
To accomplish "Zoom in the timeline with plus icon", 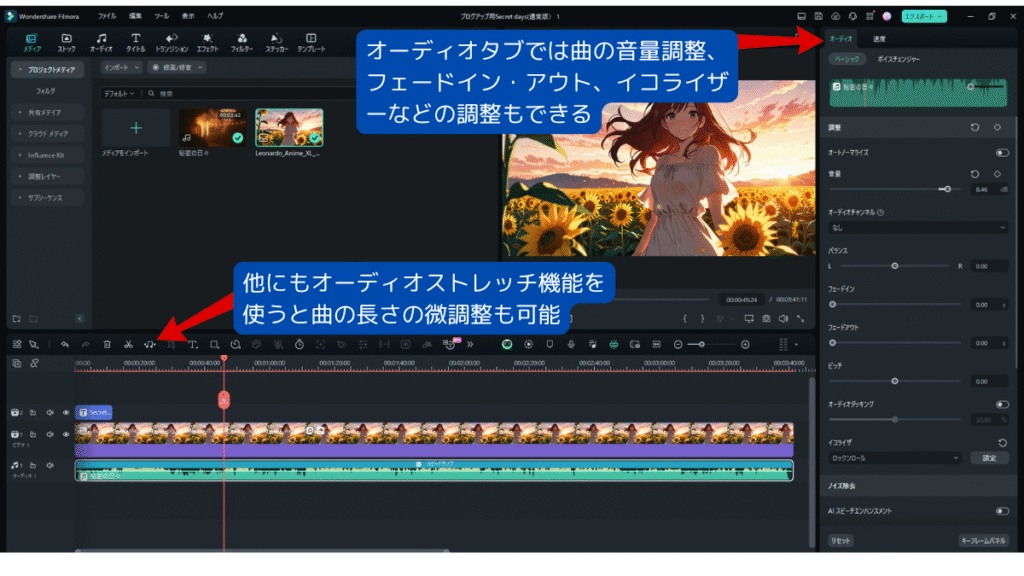I will point(745,345).
